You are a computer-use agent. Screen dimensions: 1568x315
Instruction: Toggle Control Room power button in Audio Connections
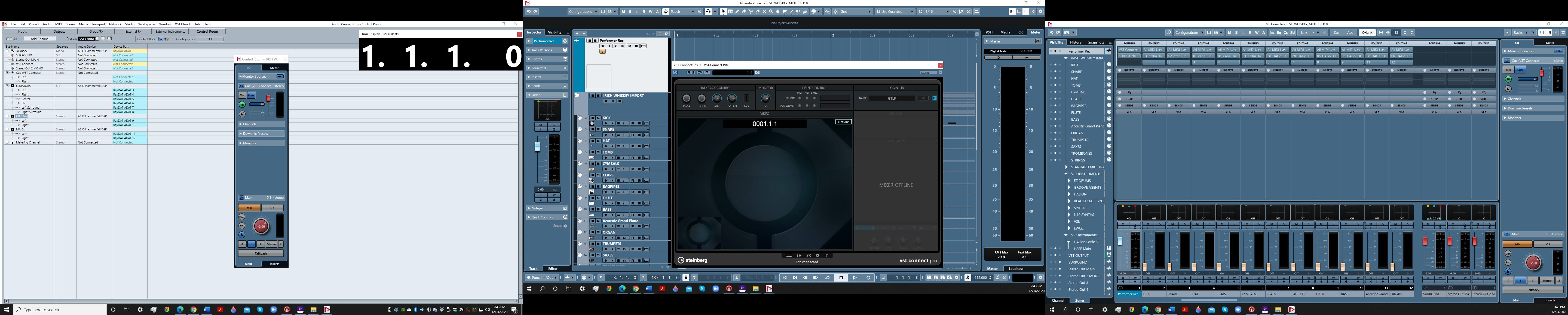[161, 39]
